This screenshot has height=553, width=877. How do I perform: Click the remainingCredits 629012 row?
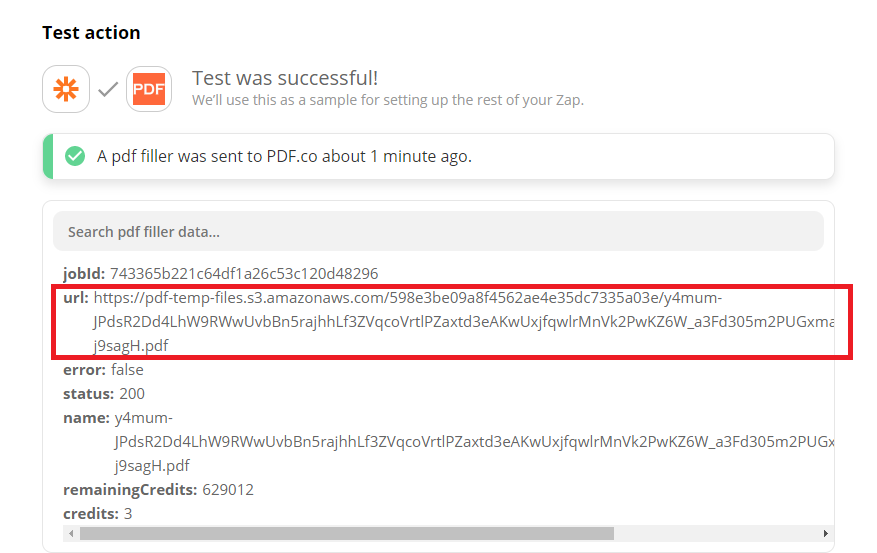coord(158,490)
